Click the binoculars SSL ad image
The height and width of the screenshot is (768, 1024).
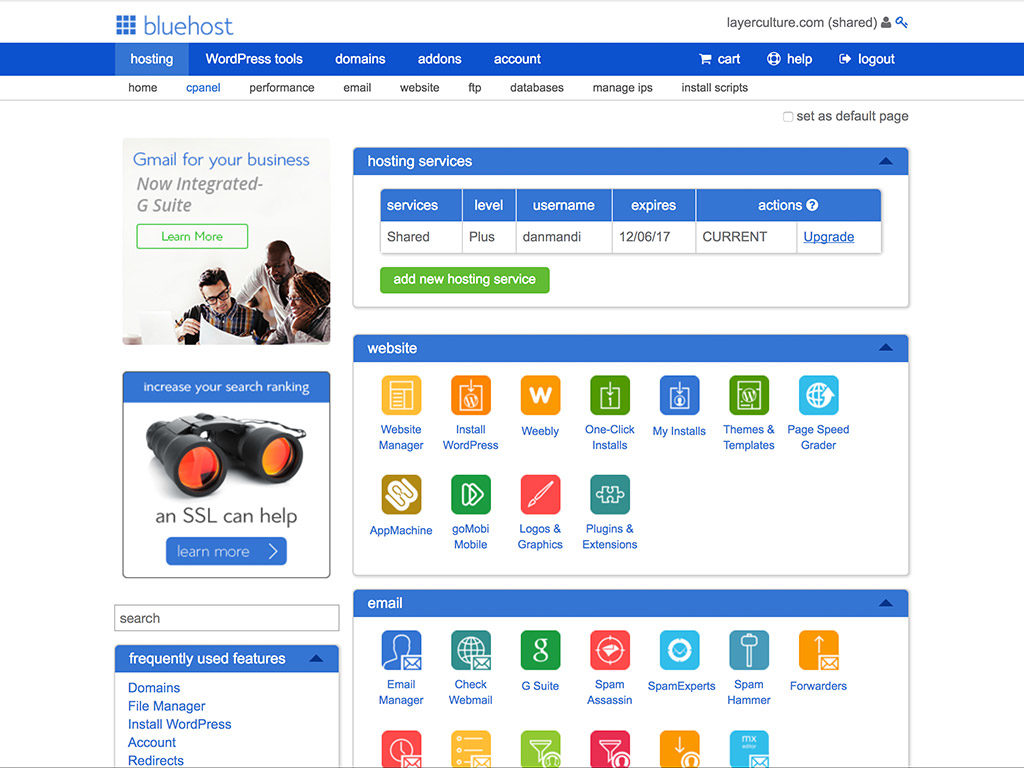(226, 455)
